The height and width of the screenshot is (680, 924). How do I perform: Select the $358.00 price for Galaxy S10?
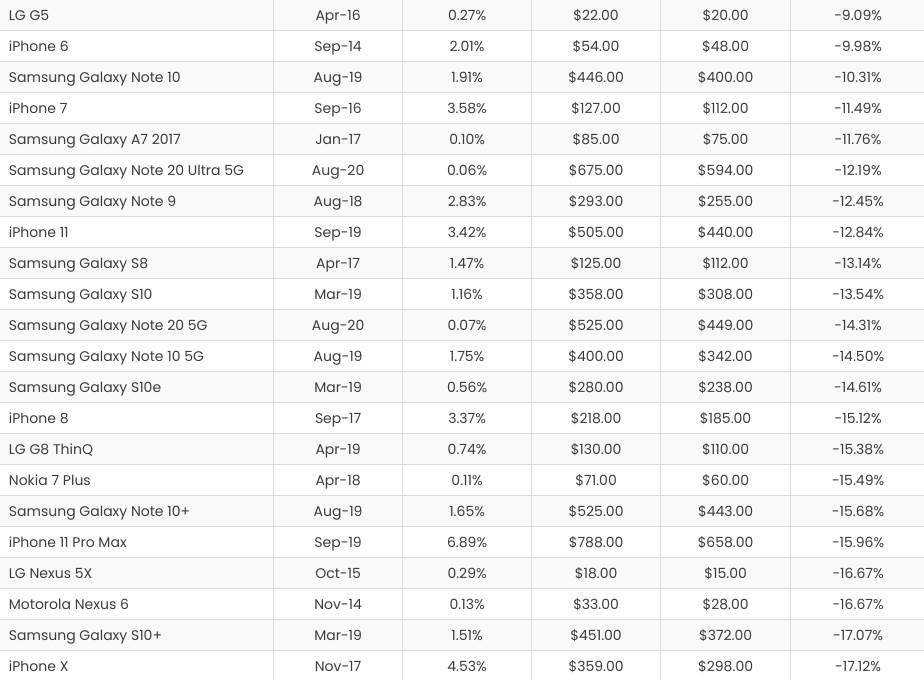coord(596,294)
